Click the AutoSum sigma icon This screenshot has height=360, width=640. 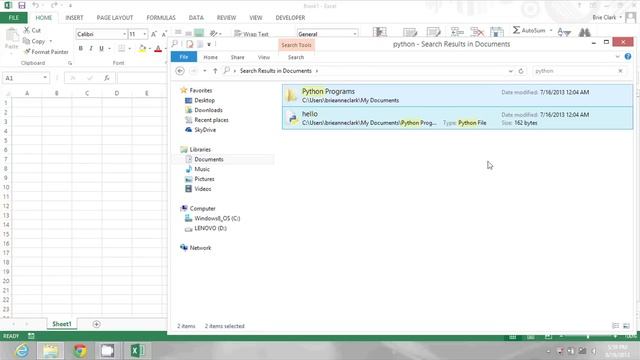tap(516, 30)
